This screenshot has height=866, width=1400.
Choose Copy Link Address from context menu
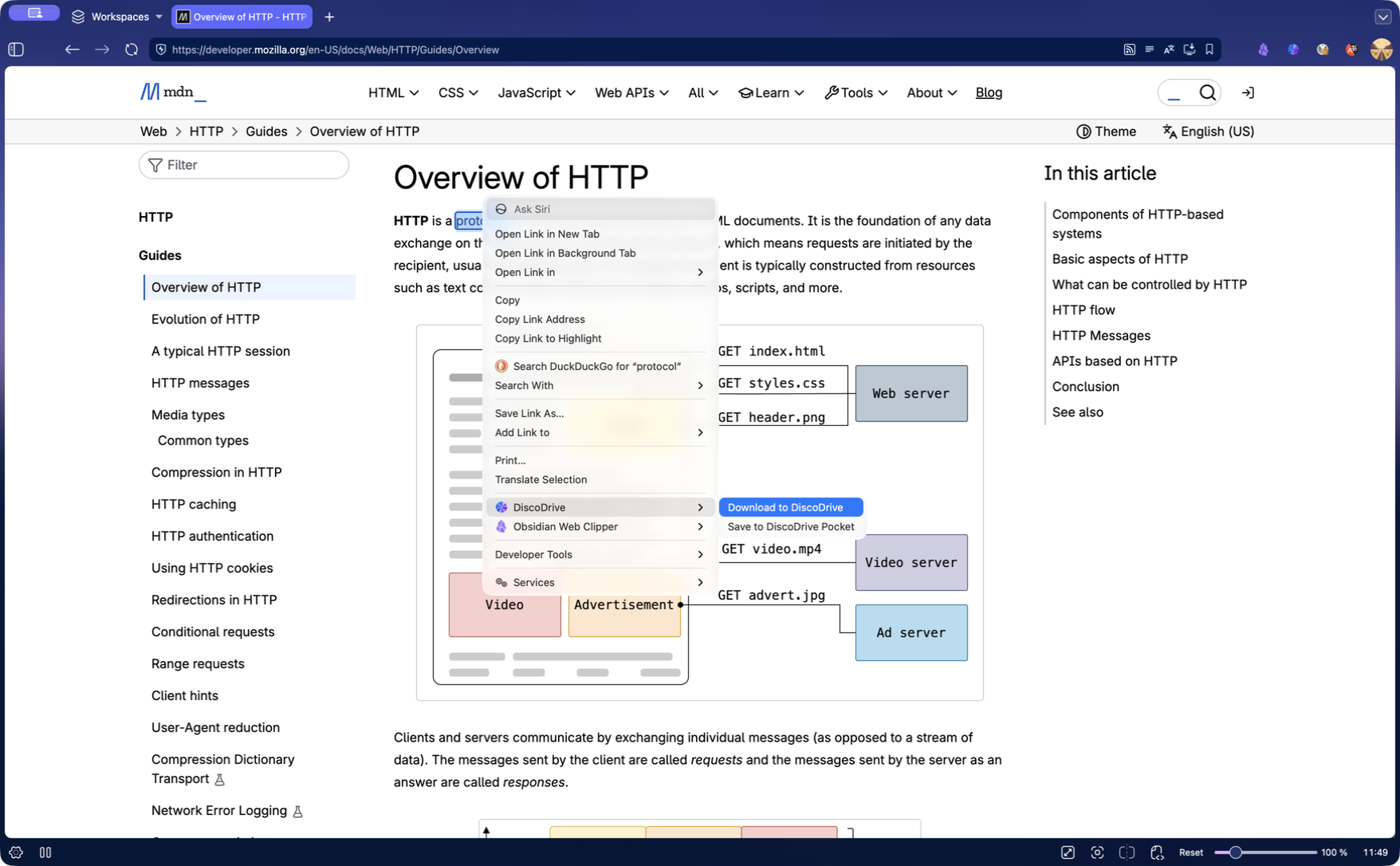(x=599, y=319)
